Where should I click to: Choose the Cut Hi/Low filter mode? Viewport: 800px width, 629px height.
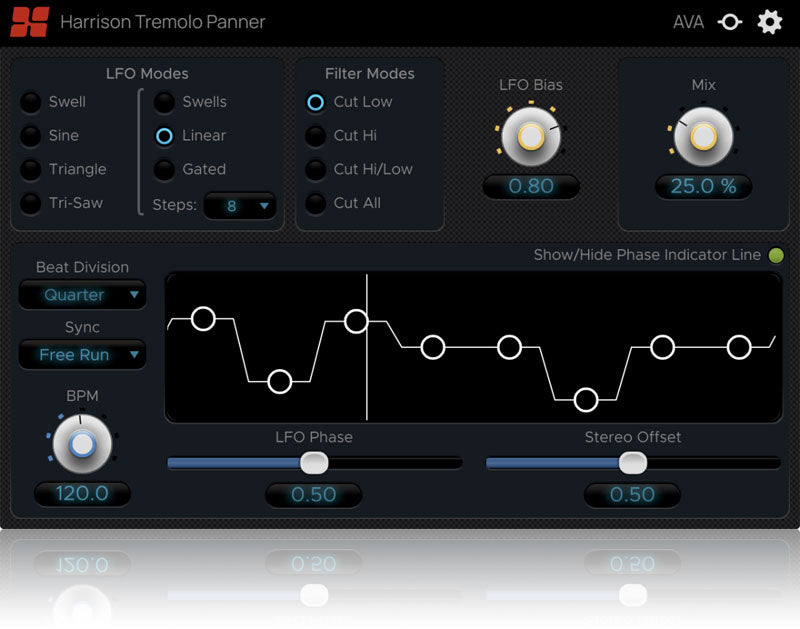[x=315, y=169]
